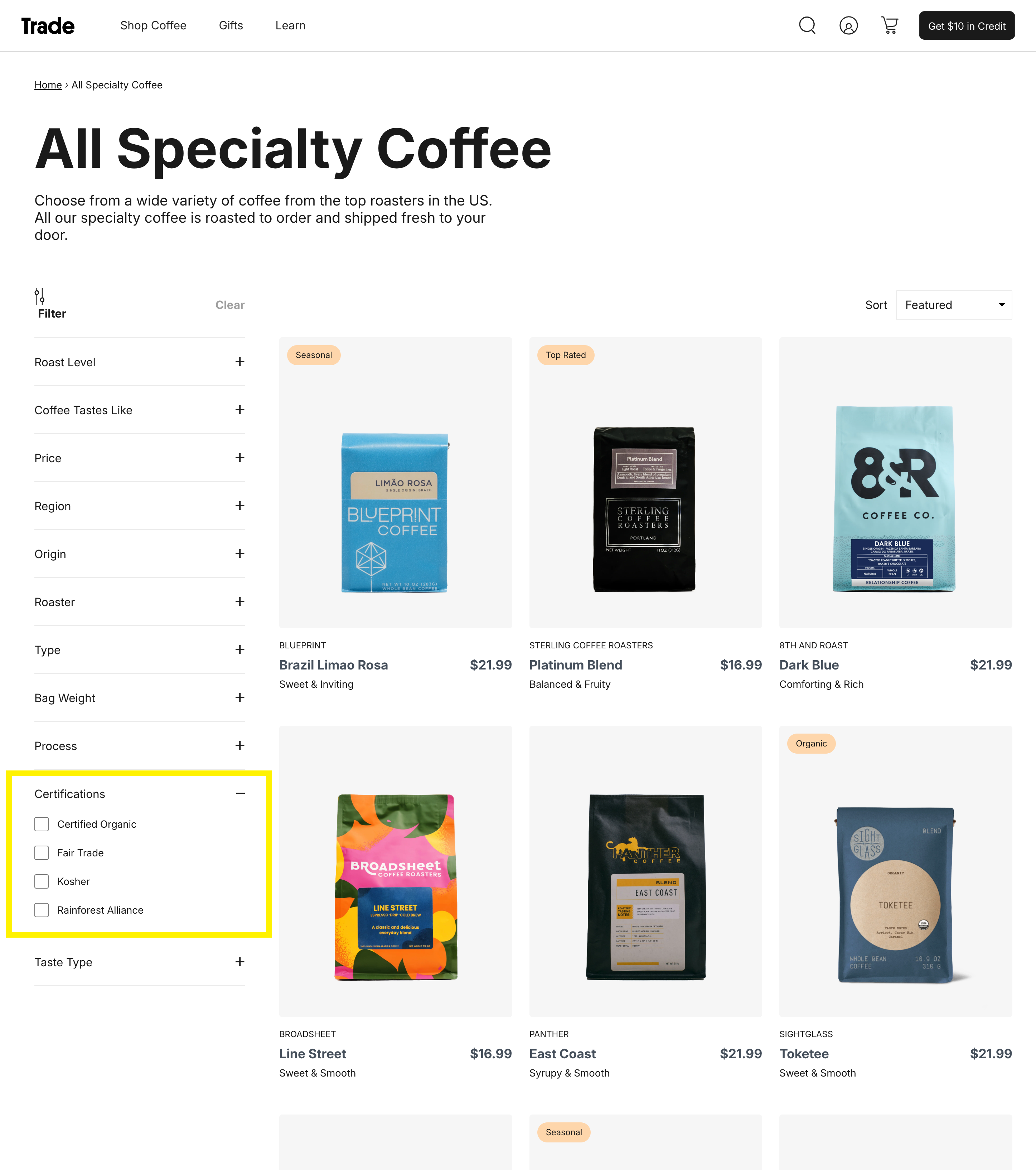
Task: Collapse Certifications with the minus icon
Action: tap(241, 793)
